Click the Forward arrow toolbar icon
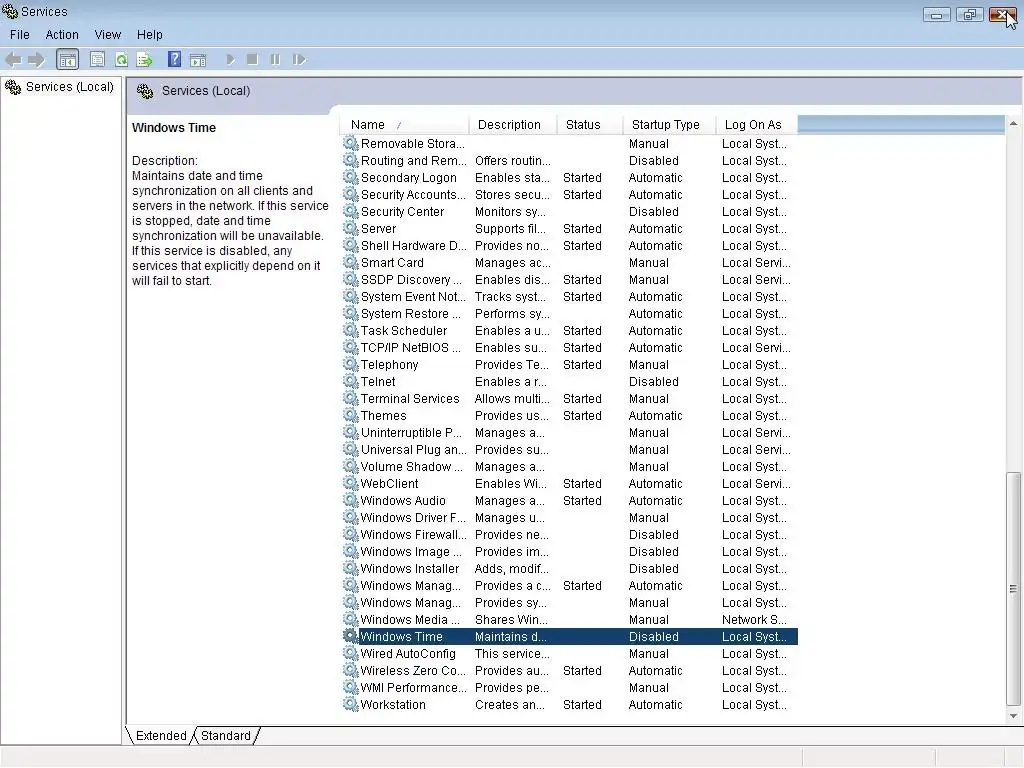The width and height of the screenshot is (1024, 768). point(36,60)
